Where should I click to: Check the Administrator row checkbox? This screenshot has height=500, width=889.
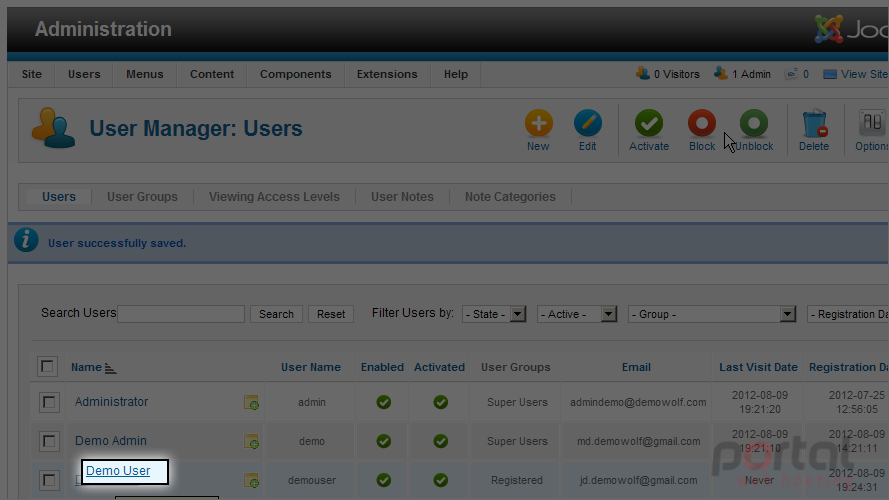pos(49,402)
